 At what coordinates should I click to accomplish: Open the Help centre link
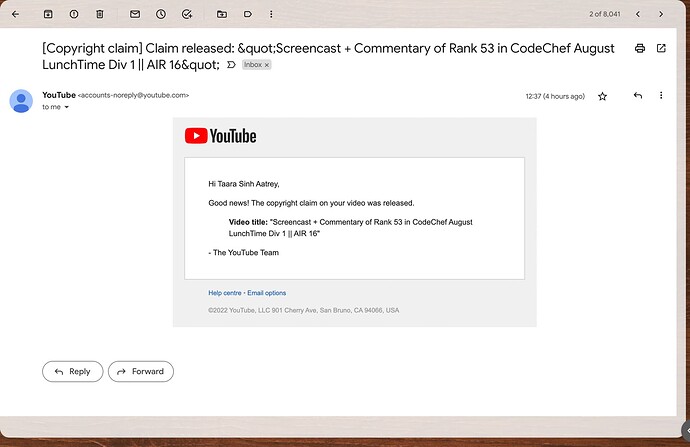click(x=225, y=293)
